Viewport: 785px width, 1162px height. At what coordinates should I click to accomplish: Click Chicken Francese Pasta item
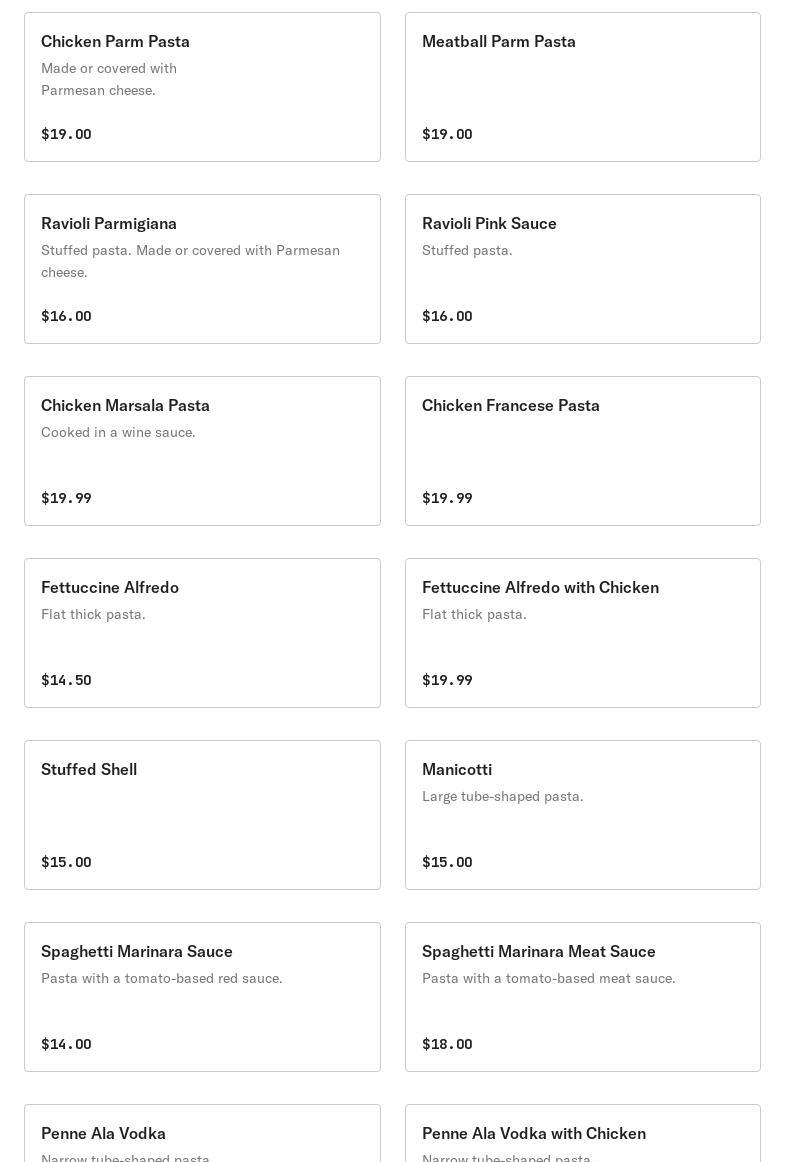pyautogui.click(x=583, y=451)
